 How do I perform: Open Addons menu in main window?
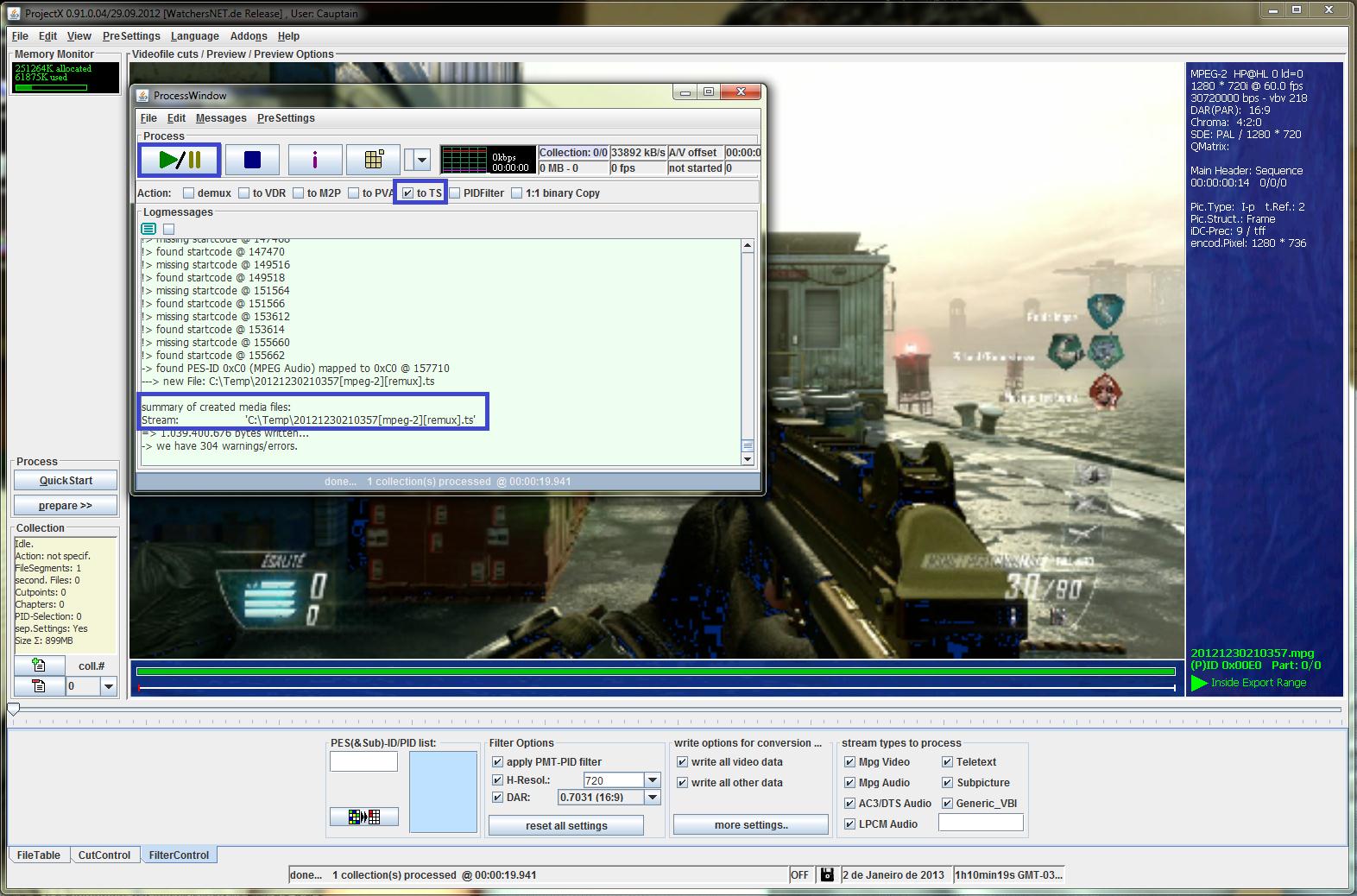pos(249,36)
